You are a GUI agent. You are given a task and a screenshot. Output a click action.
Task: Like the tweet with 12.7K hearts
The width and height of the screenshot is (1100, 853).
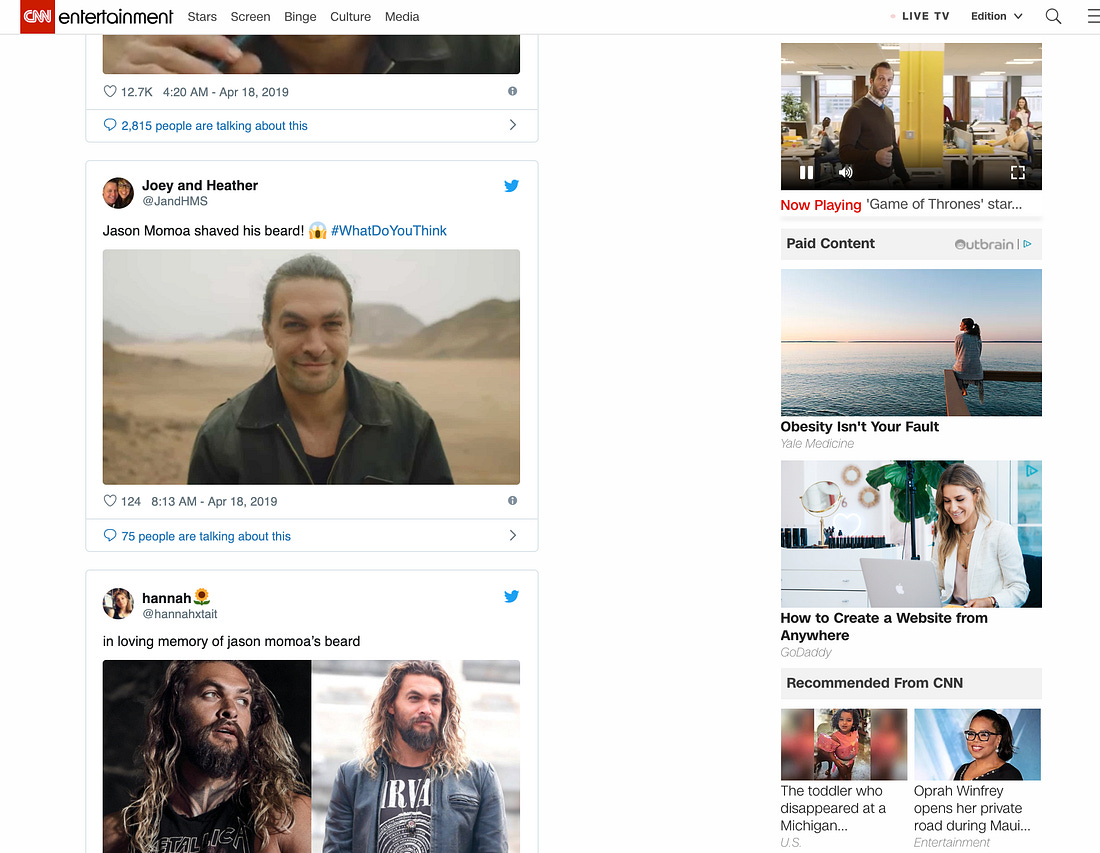(110, 91)
